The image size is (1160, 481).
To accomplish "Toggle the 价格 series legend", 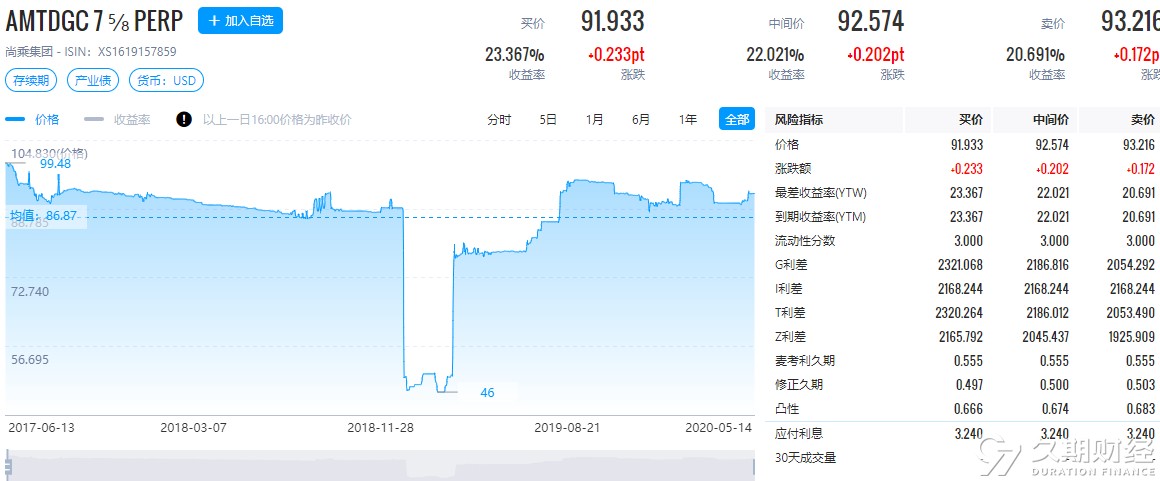I will (x=33, y=119).
